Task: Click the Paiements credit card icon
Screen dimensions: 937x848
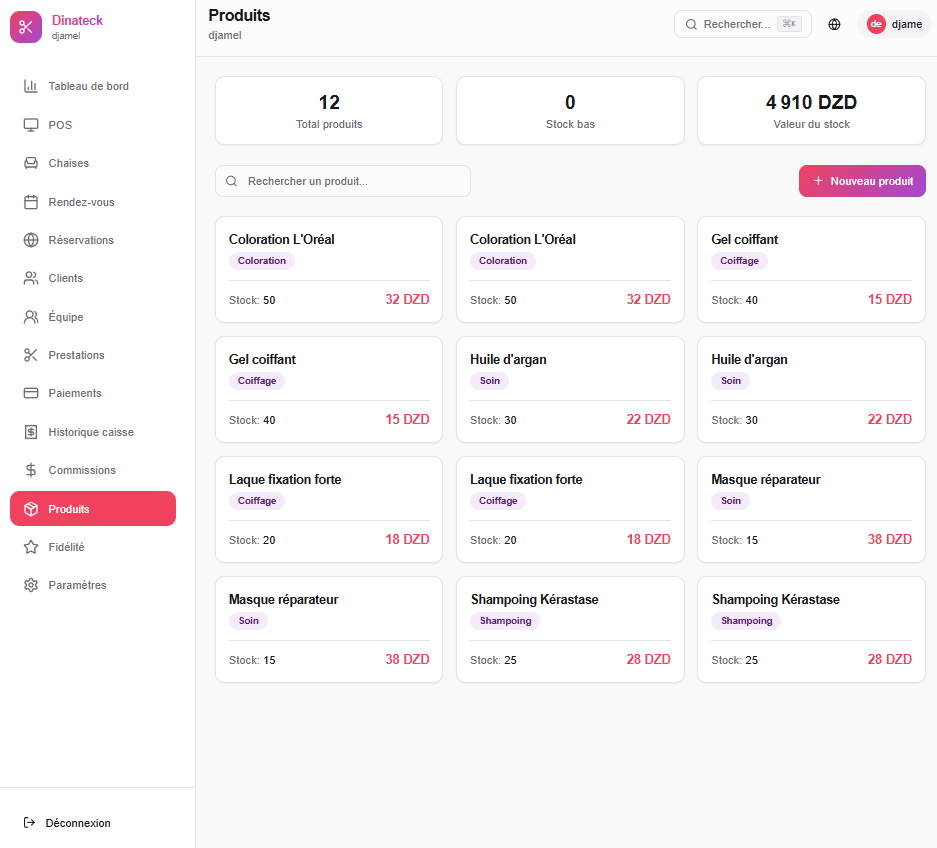Action: (30, 393)
